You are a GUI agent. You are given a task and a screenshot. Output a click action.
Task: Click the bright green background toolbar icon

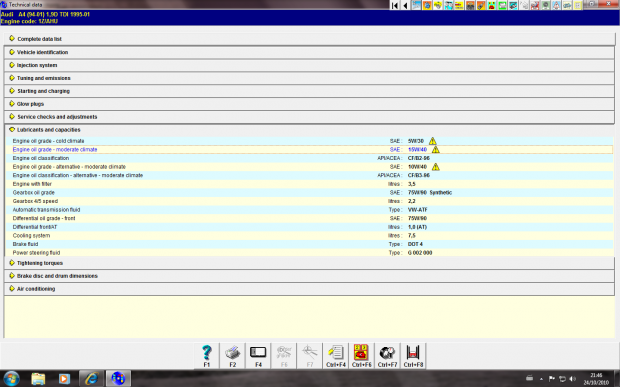[x=502, y=5]
